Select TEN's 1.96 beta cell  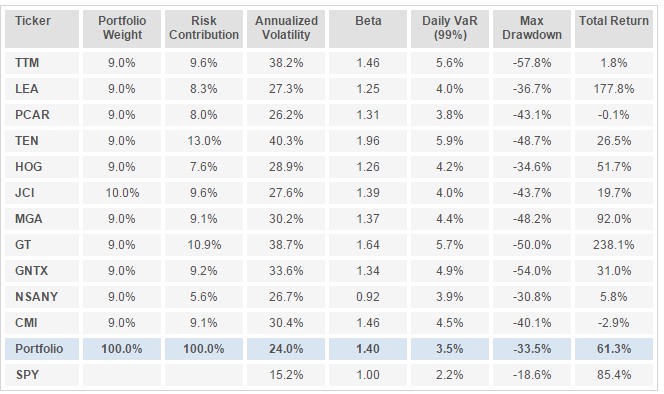click(x=368, y=141)
